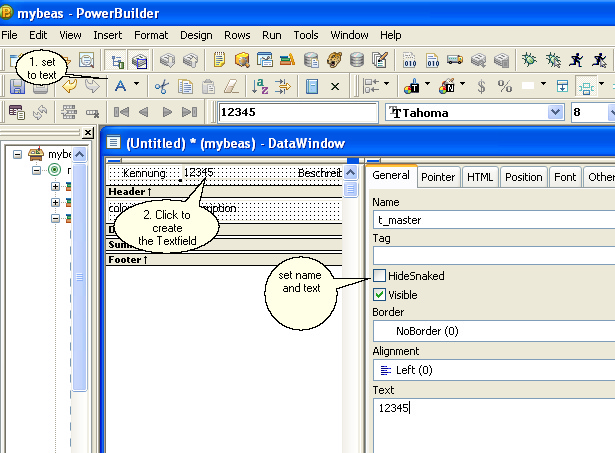Click the Cut scissors icon
This screenshot has height=453, width=615.
click(x=161, y=86)
